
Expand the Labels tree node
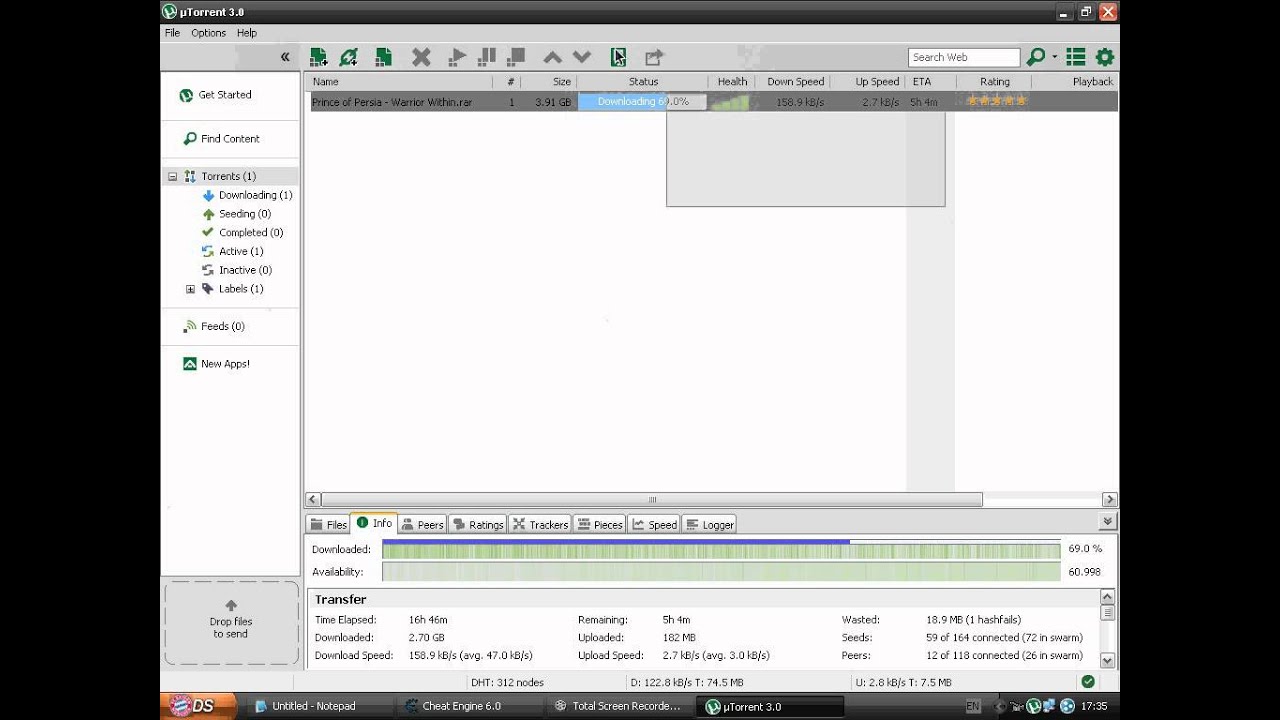point(190,289)
